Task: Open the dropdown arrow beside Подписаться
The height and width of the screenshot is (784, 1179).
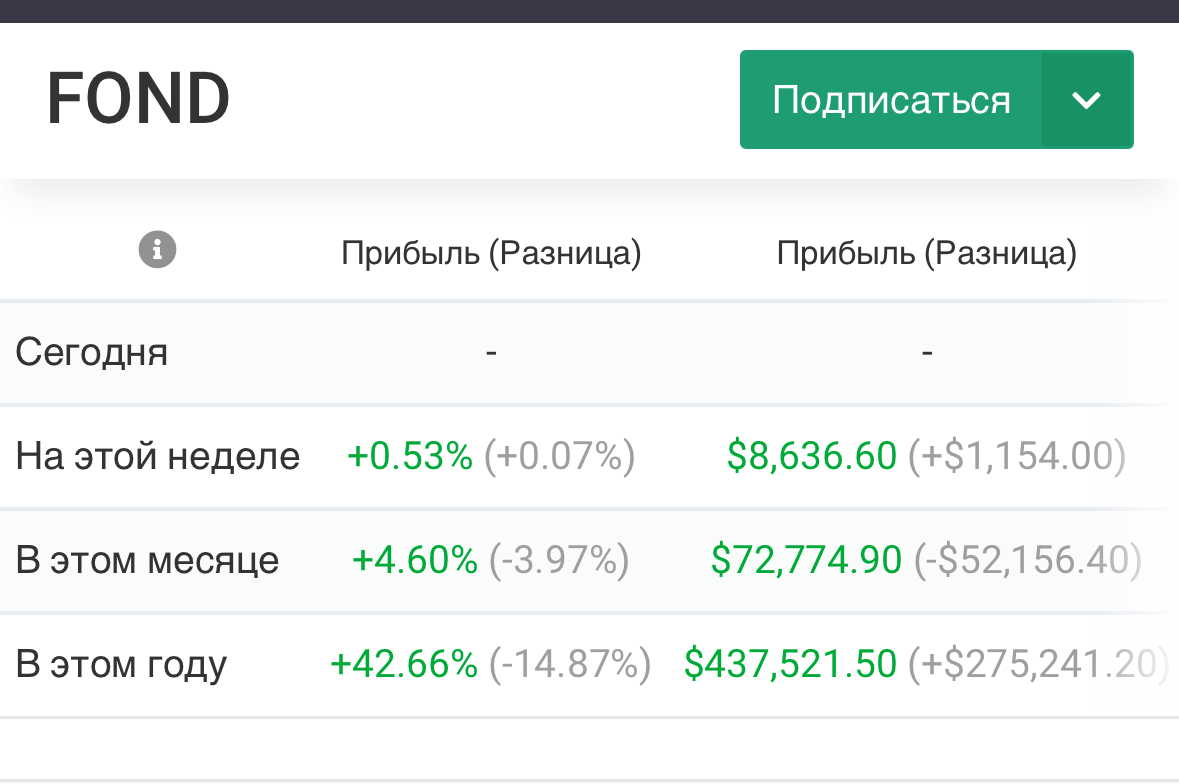Action: 1086,100
